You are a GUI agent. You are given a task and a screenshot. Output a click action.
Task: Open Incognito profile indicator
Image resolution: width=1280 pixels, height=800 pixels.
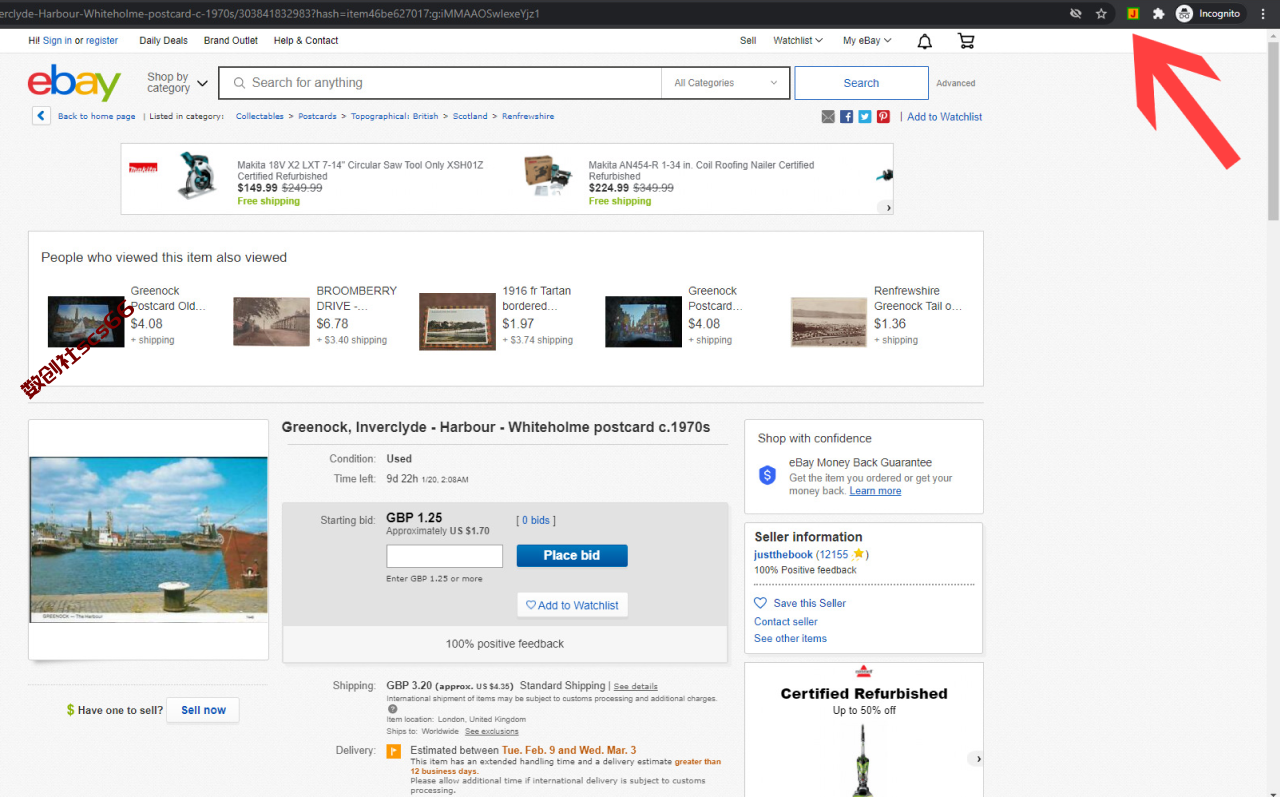(x=1208, y=14)
